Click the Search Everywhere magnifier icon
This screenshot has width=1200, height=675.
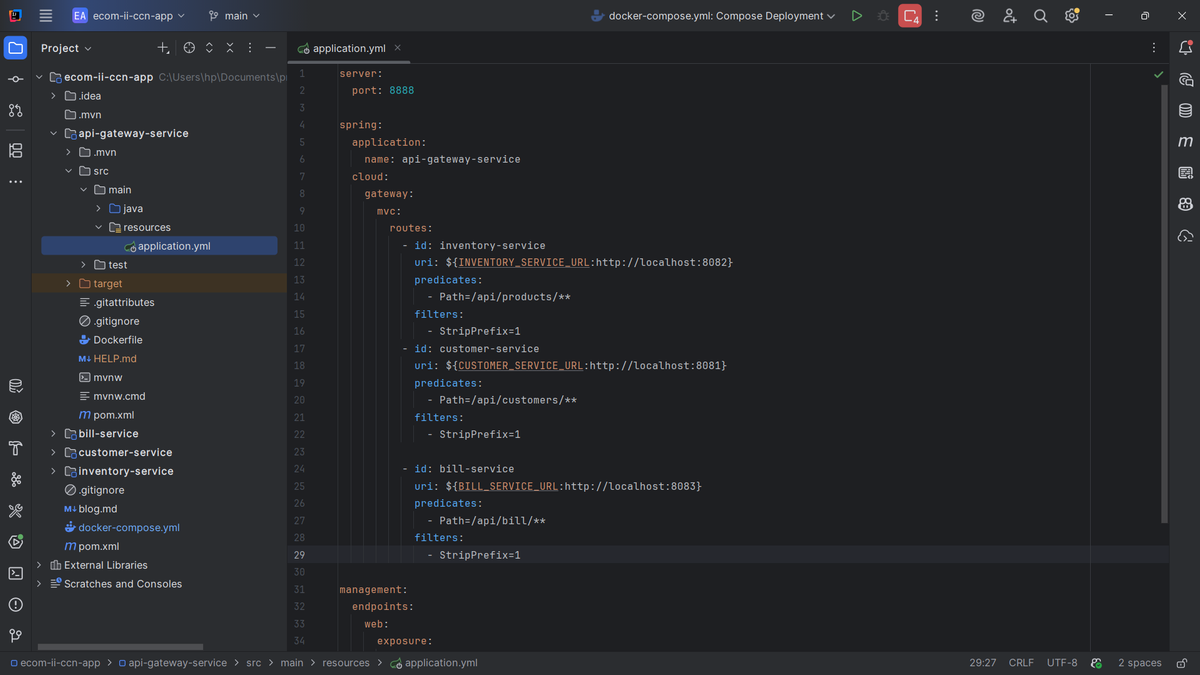tap(1040, 16)
